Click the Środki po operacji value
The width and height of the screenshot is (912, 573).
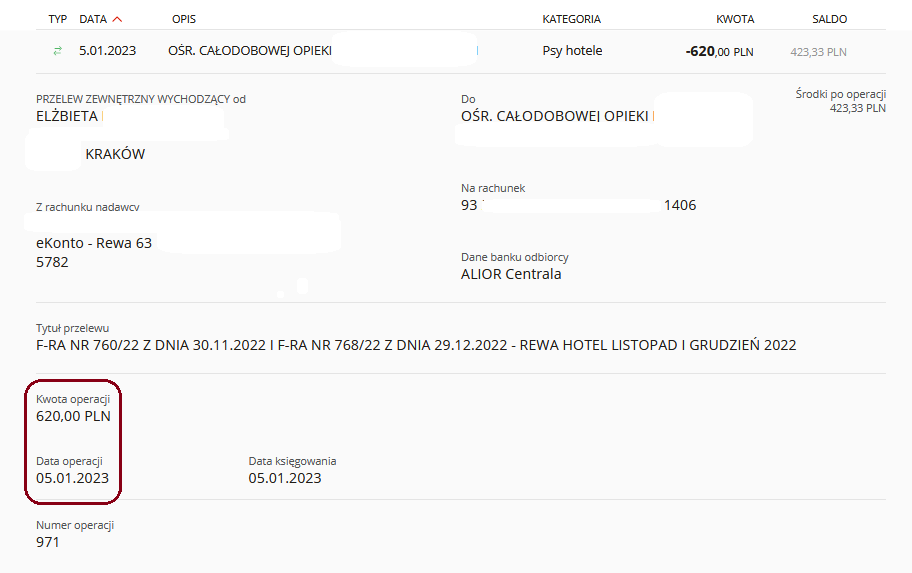click(x=857, y=108)
